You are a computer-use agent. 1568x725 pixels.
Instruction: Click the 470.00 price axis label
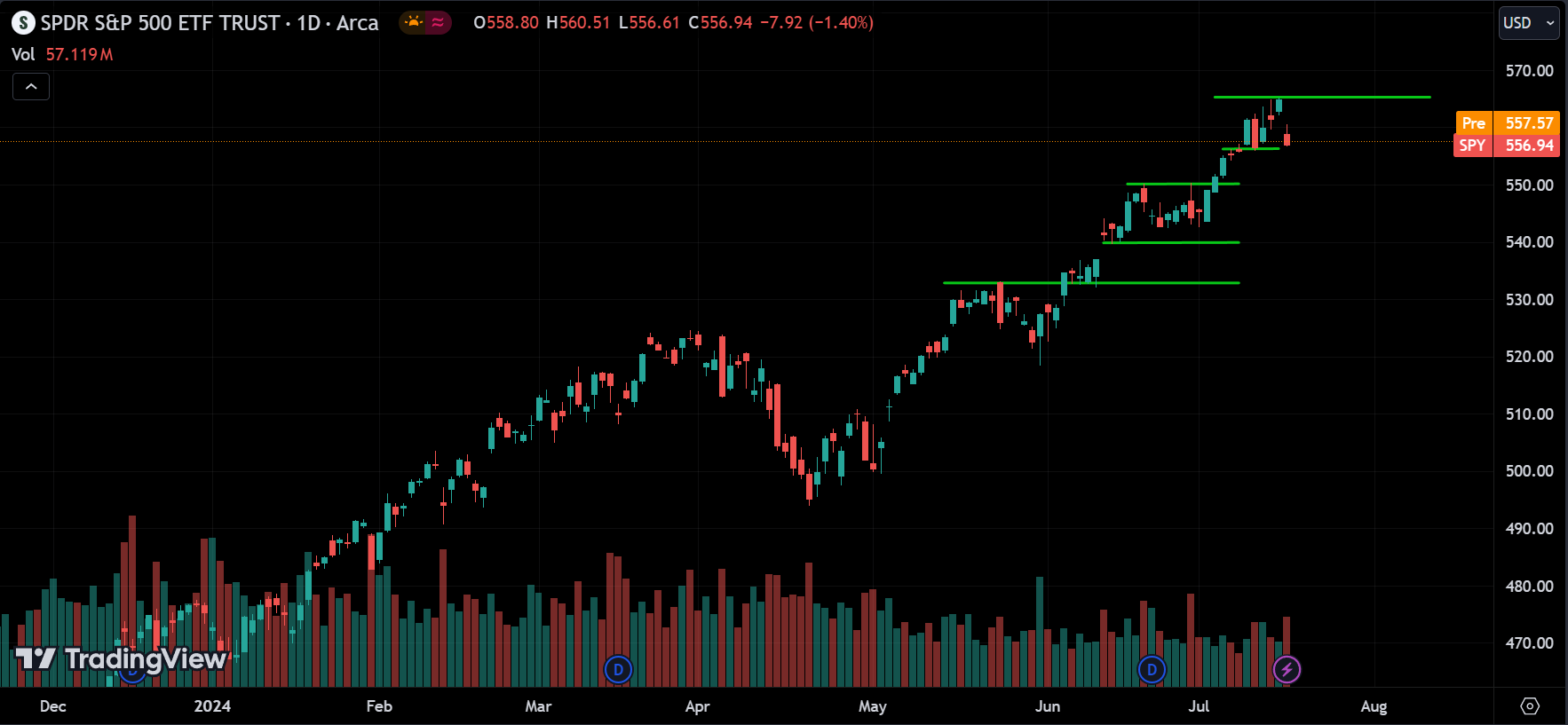pyautogui.click(x=1529, y=643)
